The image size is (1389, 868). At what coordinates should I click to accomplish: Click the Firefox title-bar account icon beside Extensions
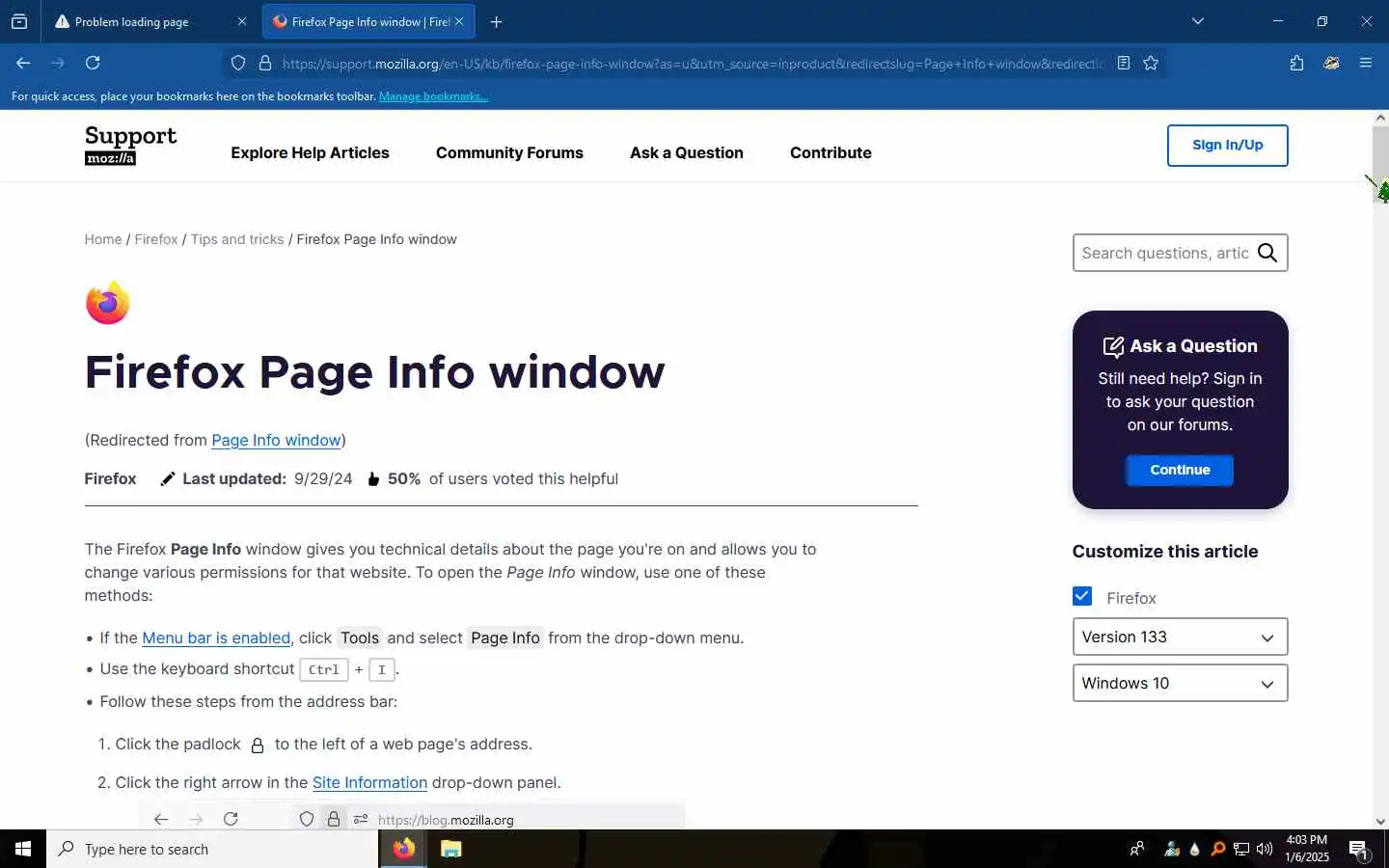1331,63
